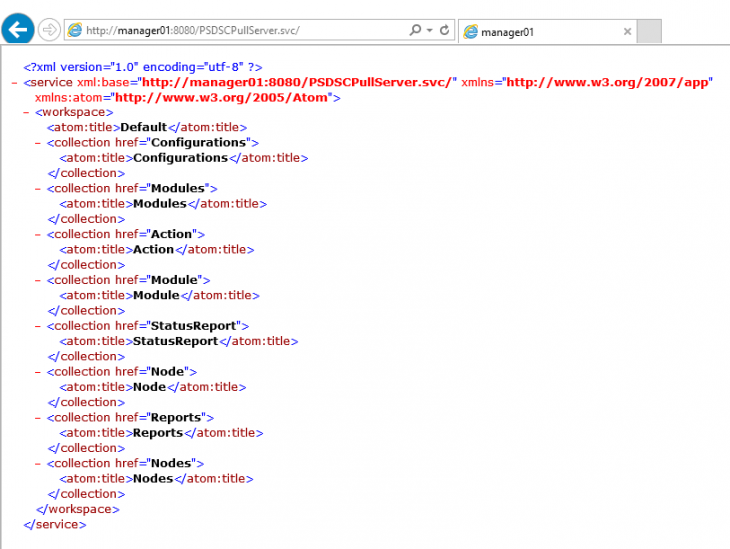Click the closing workspace tag

point(78,509)
